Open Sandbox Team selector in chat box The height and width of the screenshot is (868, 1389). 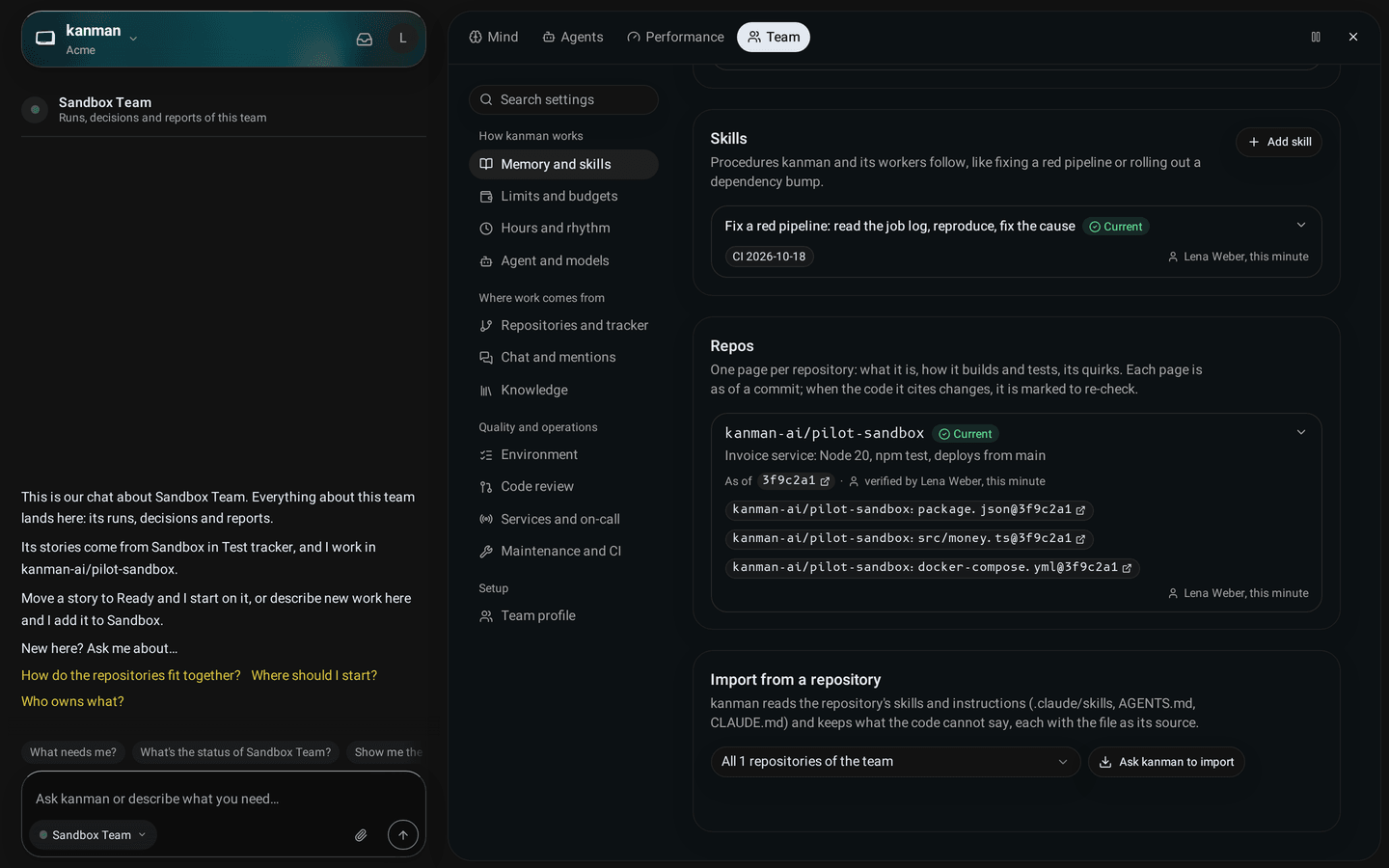click(93, 835)
